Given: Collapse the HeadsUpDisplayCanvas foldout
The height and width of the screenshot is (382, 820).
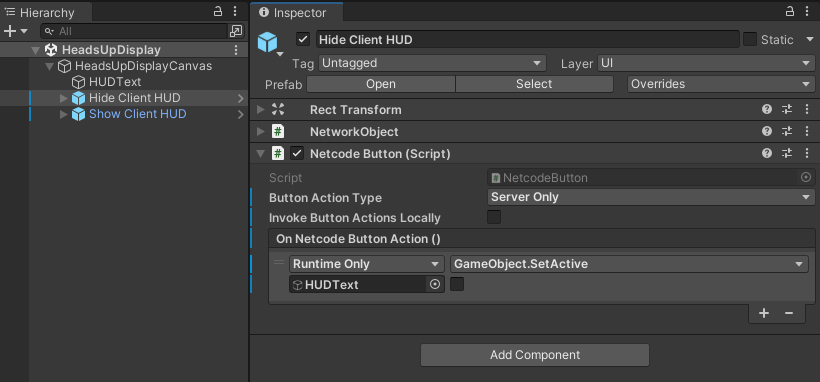Looking at the screenshot, I should [50, 66].
